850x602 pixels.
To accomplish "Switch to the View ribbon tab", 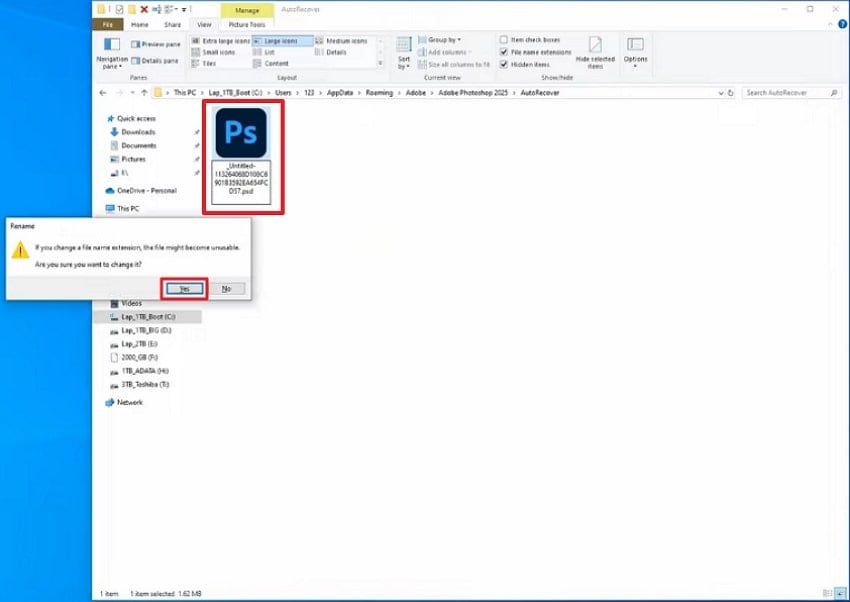I will point(204,24).
